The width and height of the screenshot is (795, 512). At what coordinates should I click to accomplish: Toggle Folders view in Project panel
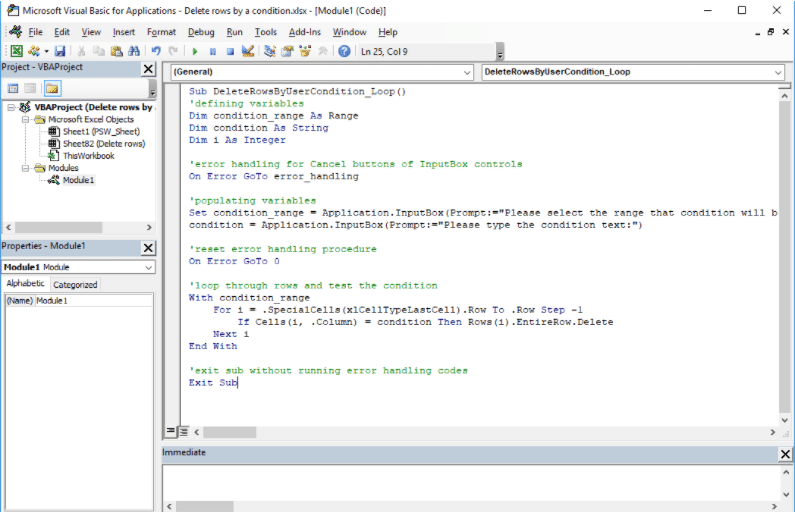coord(52,89)
